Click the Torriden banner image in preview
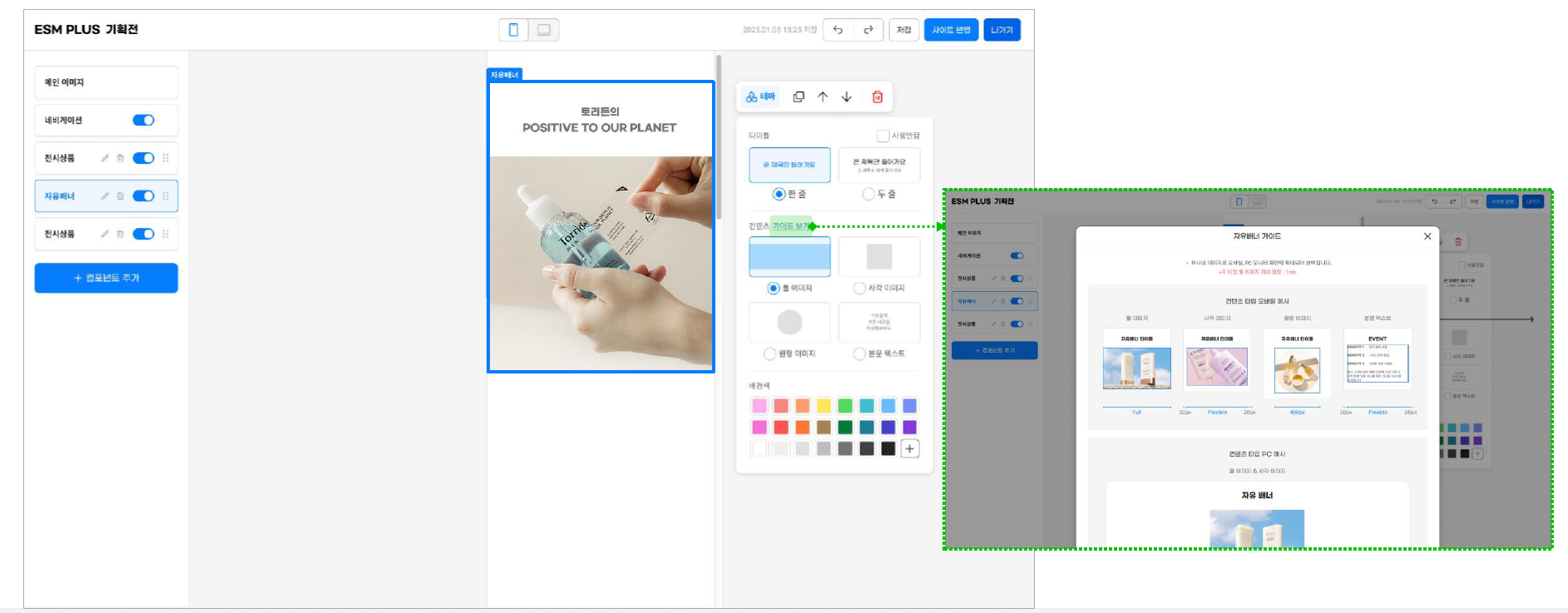The image size is (1568, 613). pyautogui.click(x=601, y=263)
